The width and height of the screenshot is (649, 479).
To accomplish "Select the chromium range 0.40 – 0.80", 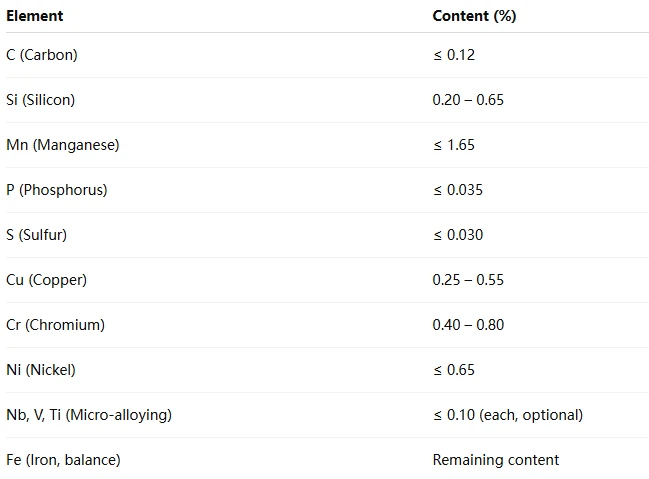I will click(468, 325).
